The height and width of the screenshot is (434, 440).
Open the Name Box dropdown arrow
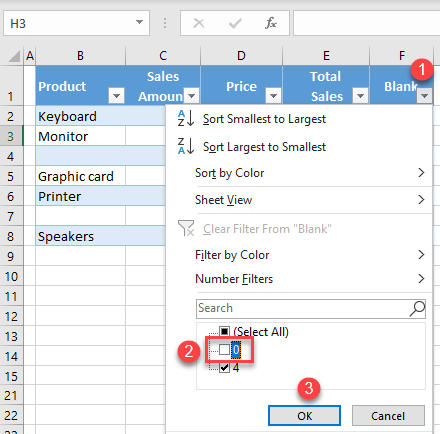[x=139, y=23]
